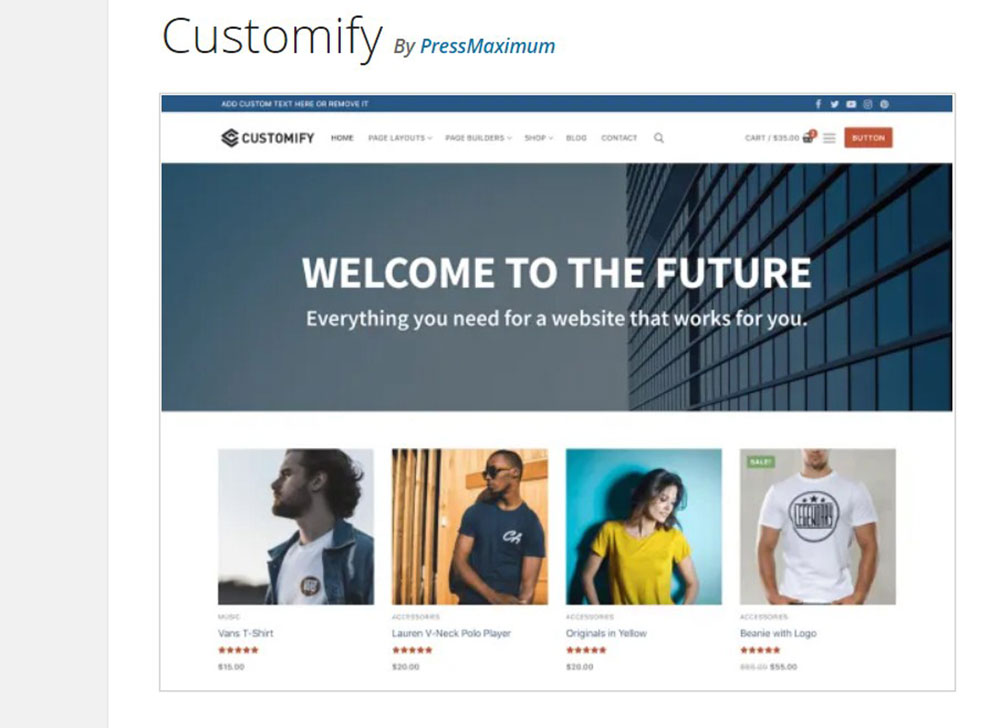Open the YouTube social icon
The image size is (1000, 728).
point(851,104)
